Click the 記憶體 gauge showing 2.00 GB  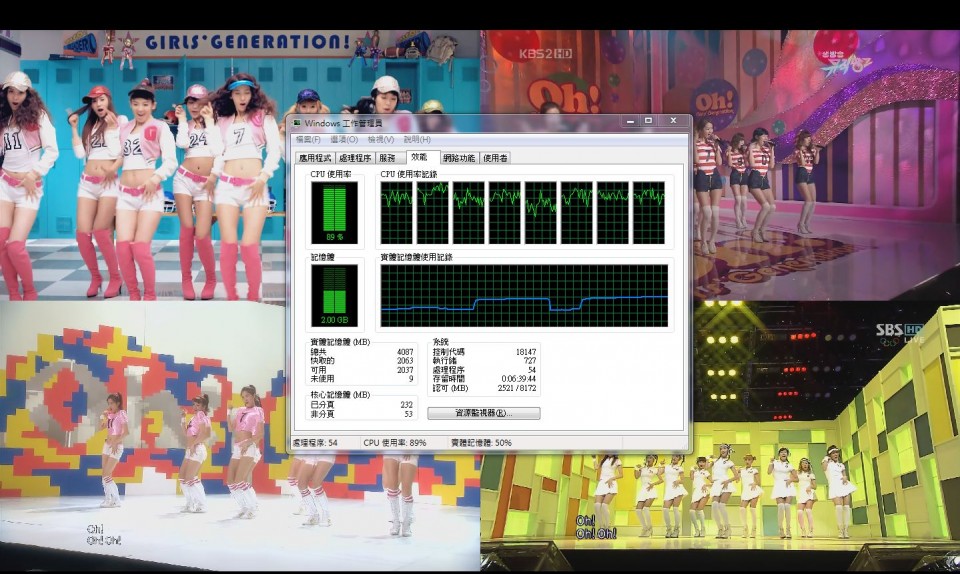click(x=334, y=296)
